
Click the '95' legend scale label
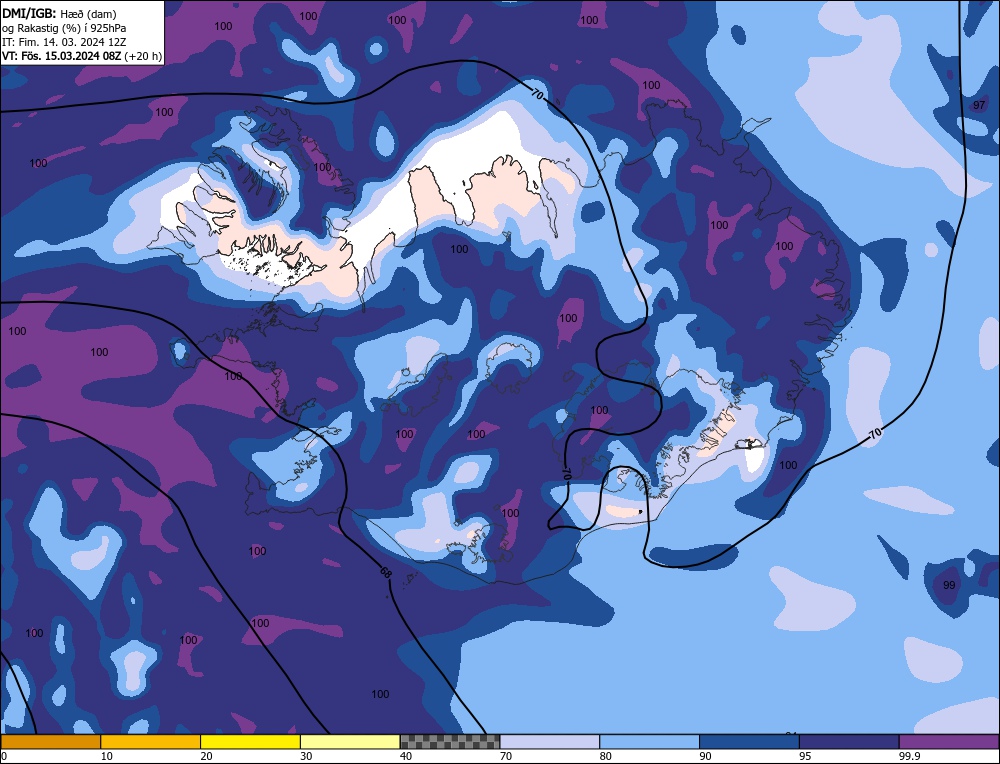[805, 756]
